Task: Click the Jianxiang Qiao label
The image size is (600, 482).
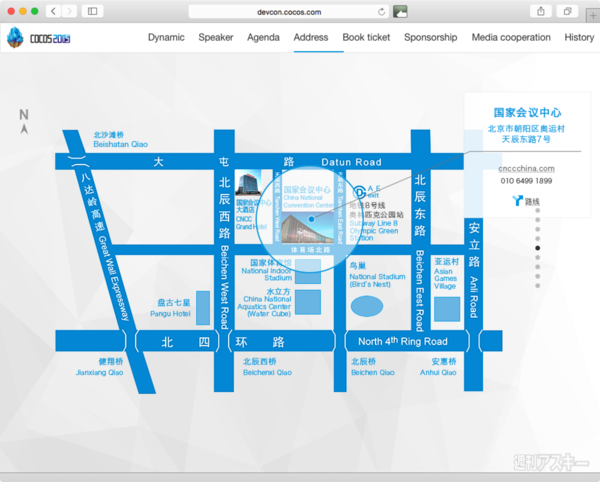Action: coord(99,372)
